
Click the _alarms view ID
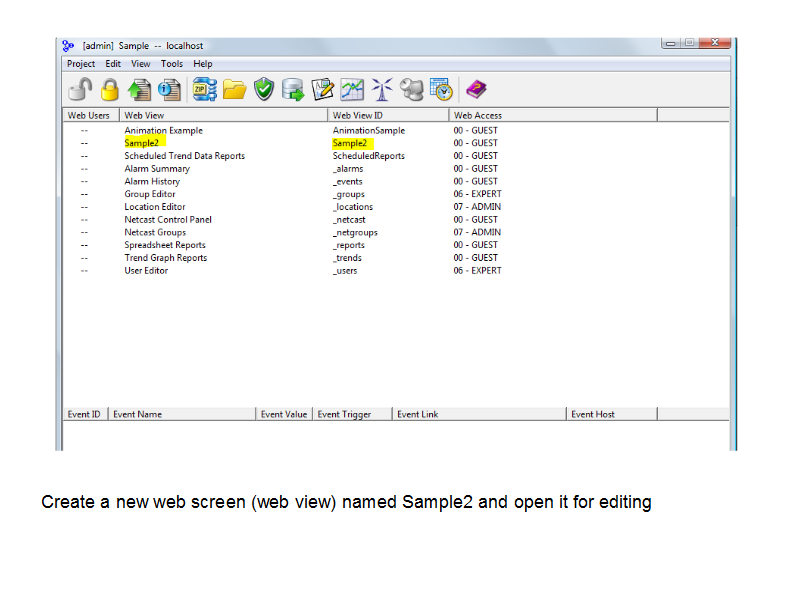[348, 169]
